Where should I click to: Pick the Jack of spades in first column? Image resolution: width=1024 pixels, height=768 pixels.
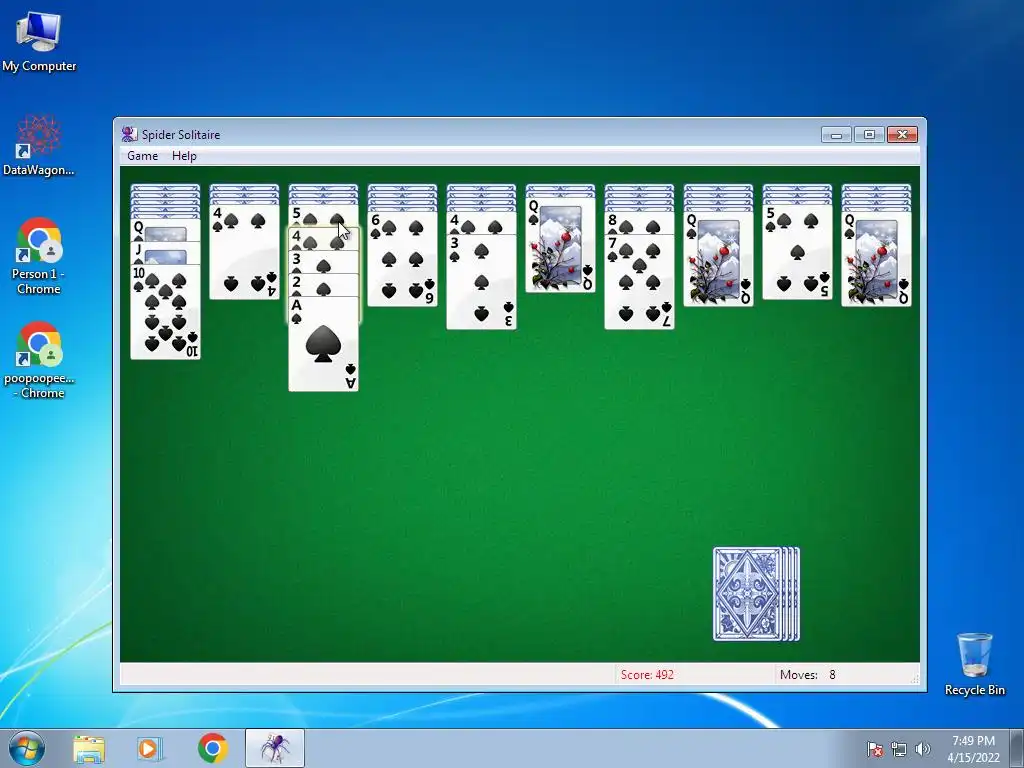click(x=165, y=253)
